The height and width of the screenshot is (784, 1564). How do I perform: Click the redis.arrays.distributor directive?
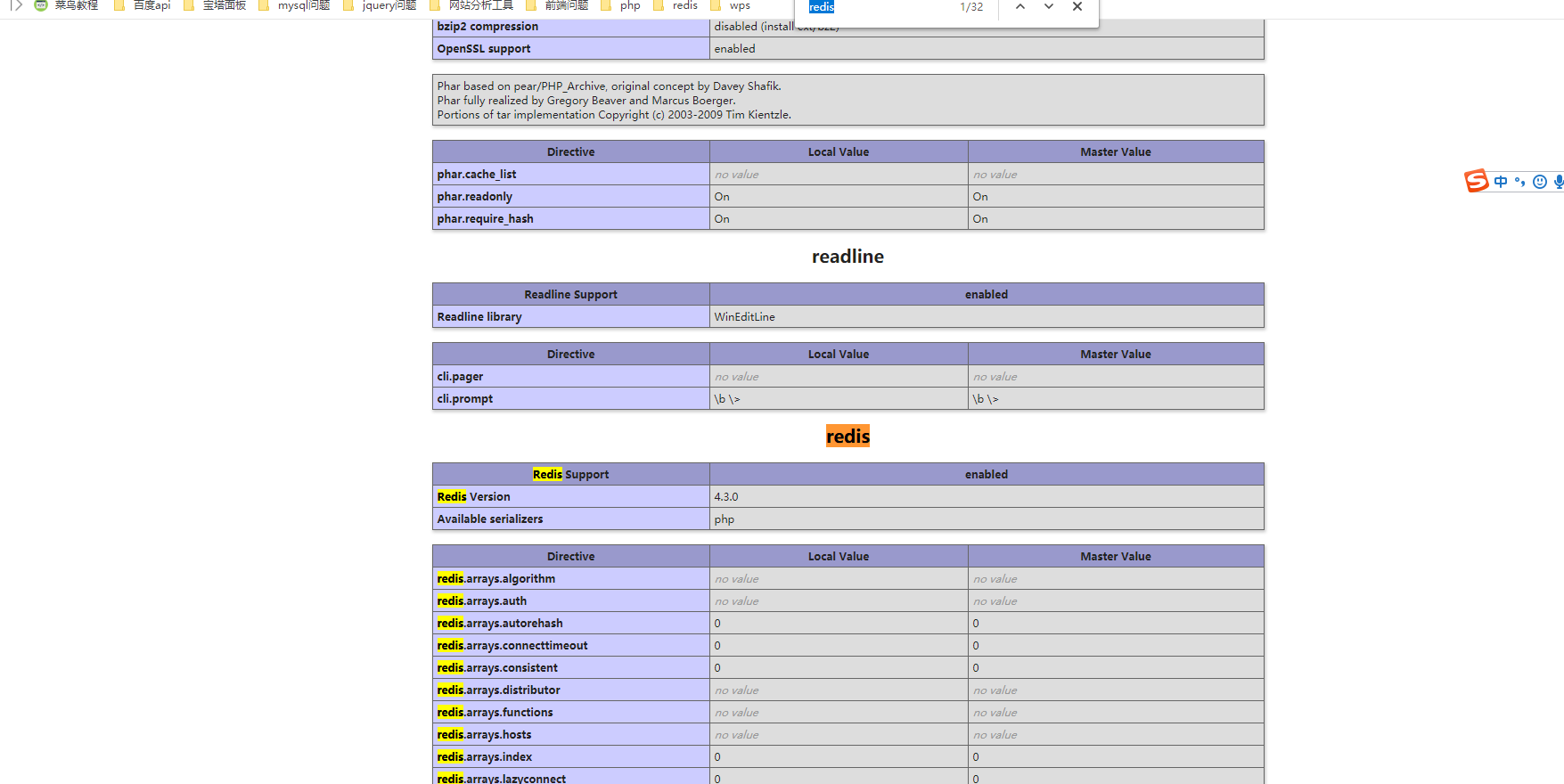click(499, 690)
